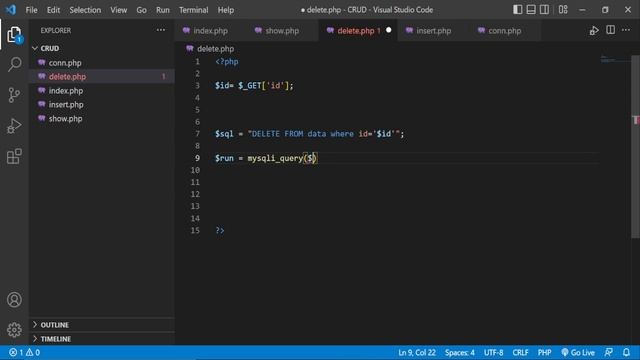Change indentation via Spaces: 4
The width and height of the screenshot is (640, 360).
pyautogui.click(x=460, y=353)
